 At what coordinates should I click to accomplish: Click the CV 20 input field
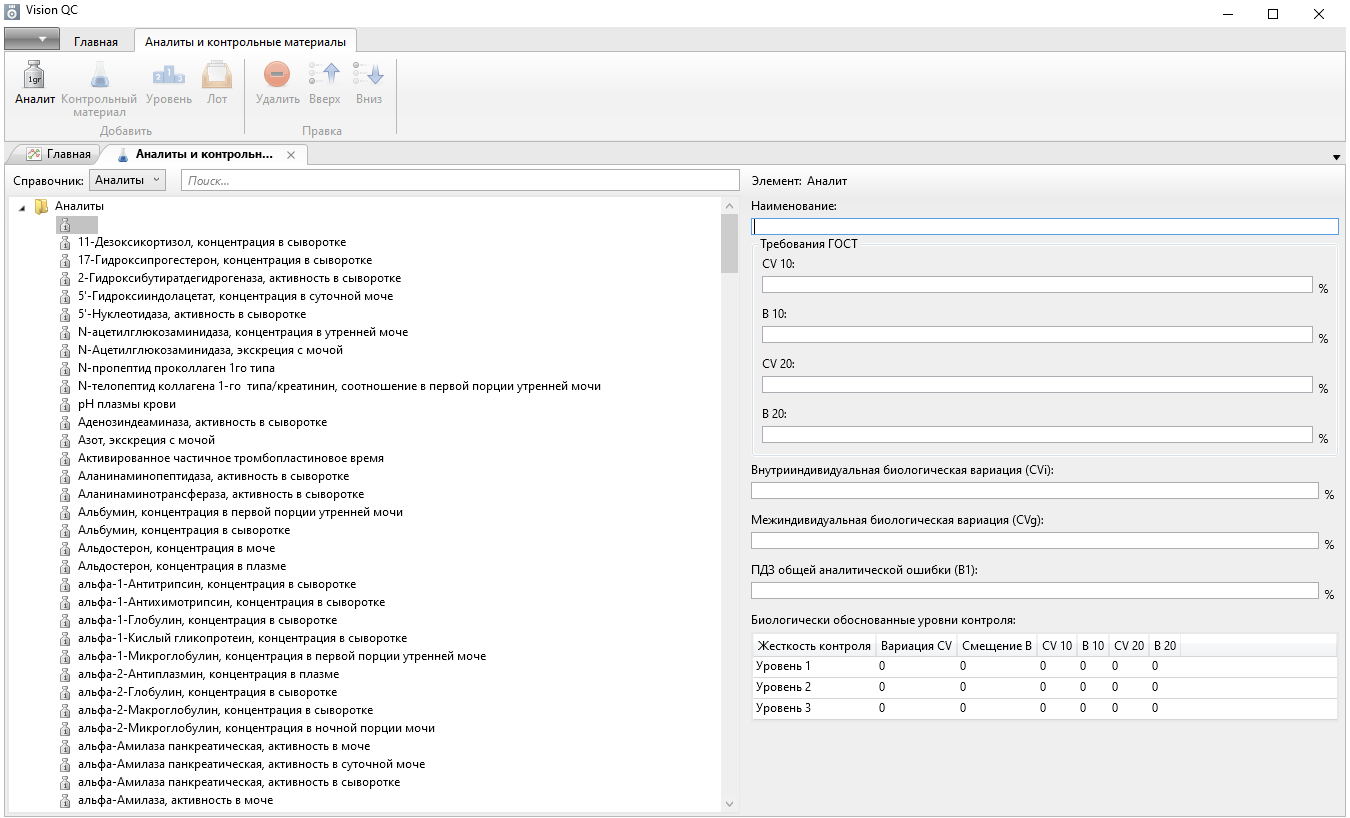pyautogui.click(x=1037, y=385)
